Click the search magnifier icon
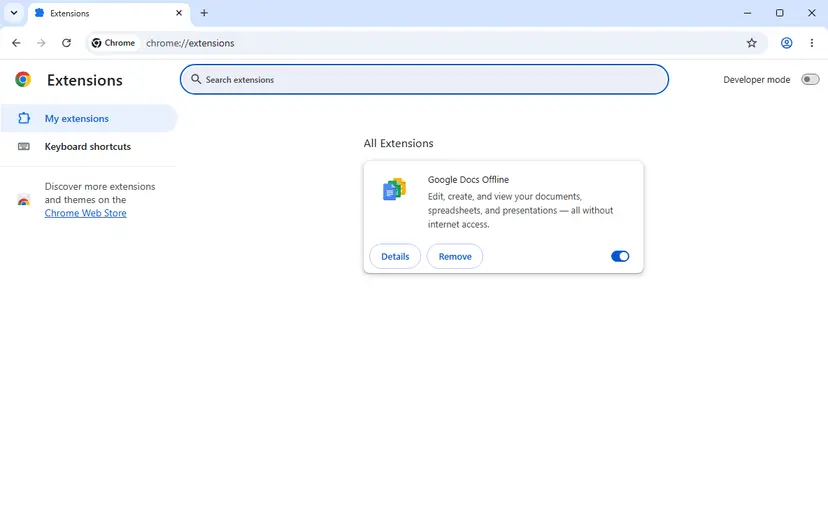Screen dimensions: 828x511 196,79
